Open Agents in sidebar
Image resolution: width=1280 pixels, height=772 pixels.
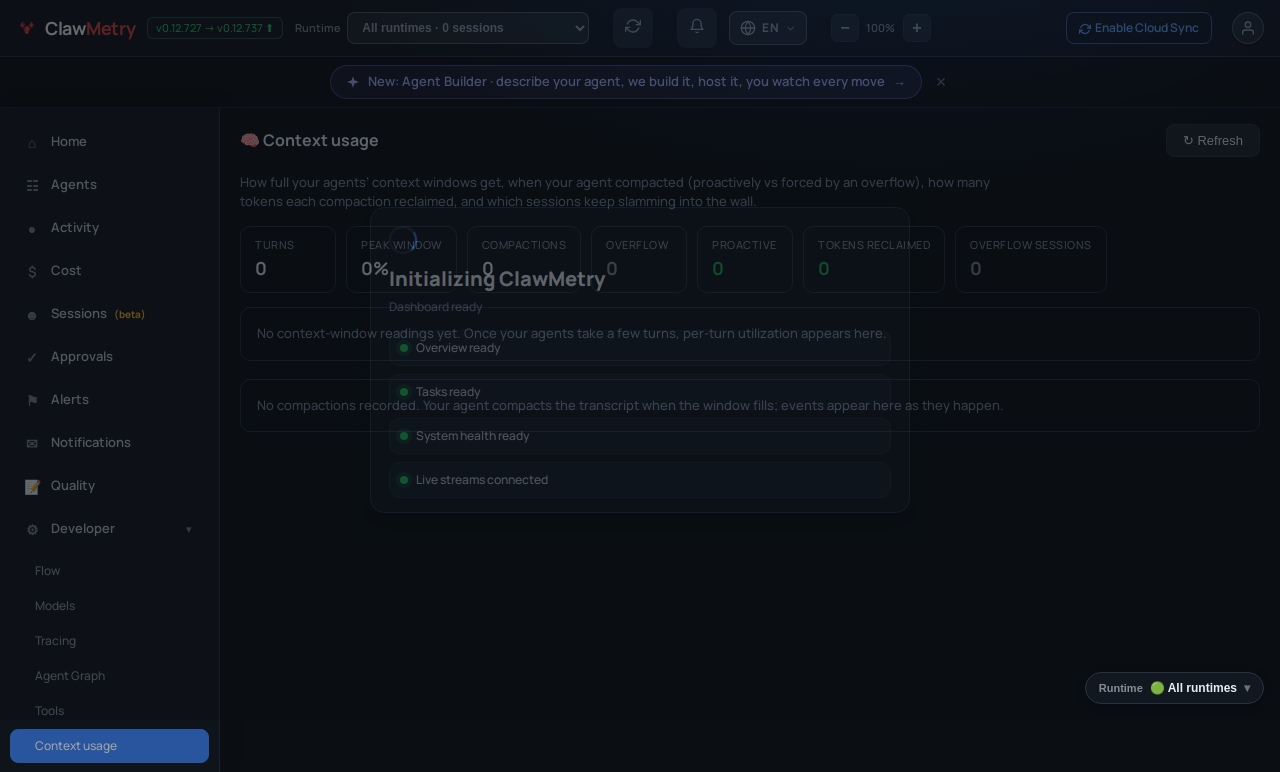point(110,185)
